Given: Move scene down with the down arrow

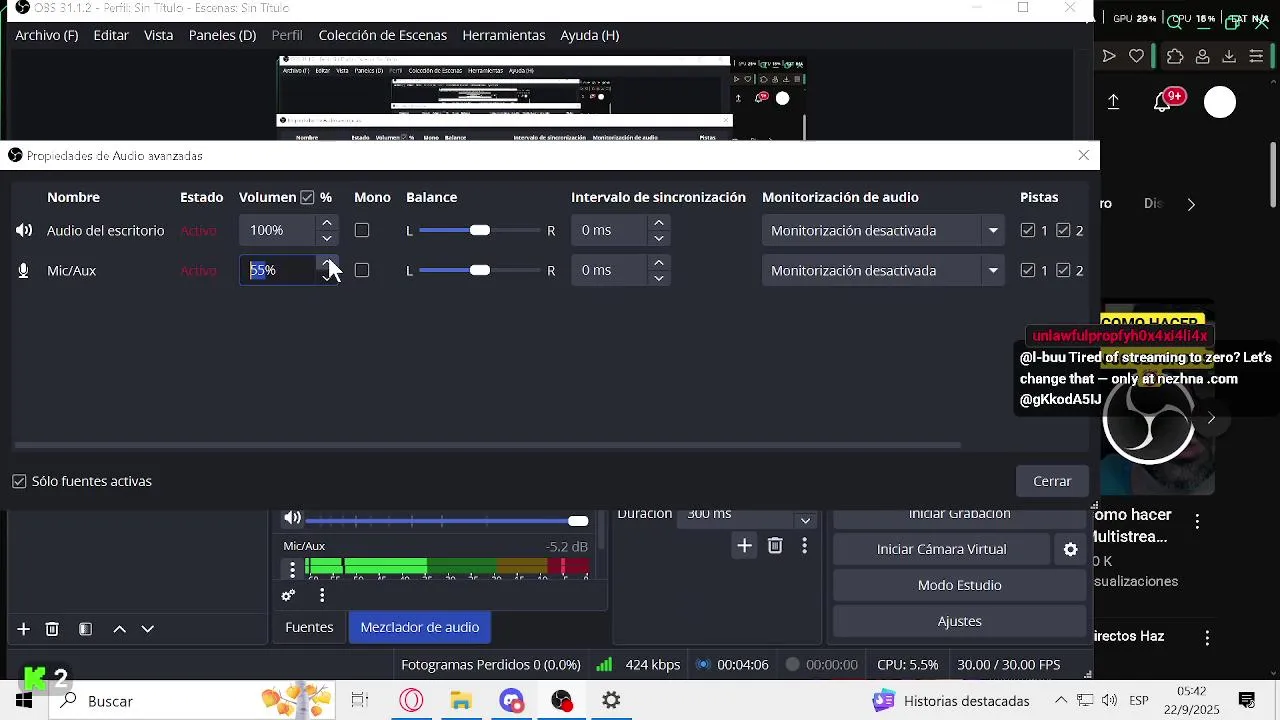Looking at the screenshot, I should (148, 629).
